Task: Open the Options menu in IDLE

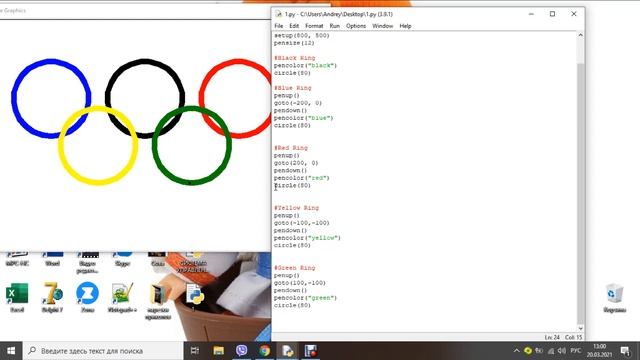Action: tap(356, 26)
